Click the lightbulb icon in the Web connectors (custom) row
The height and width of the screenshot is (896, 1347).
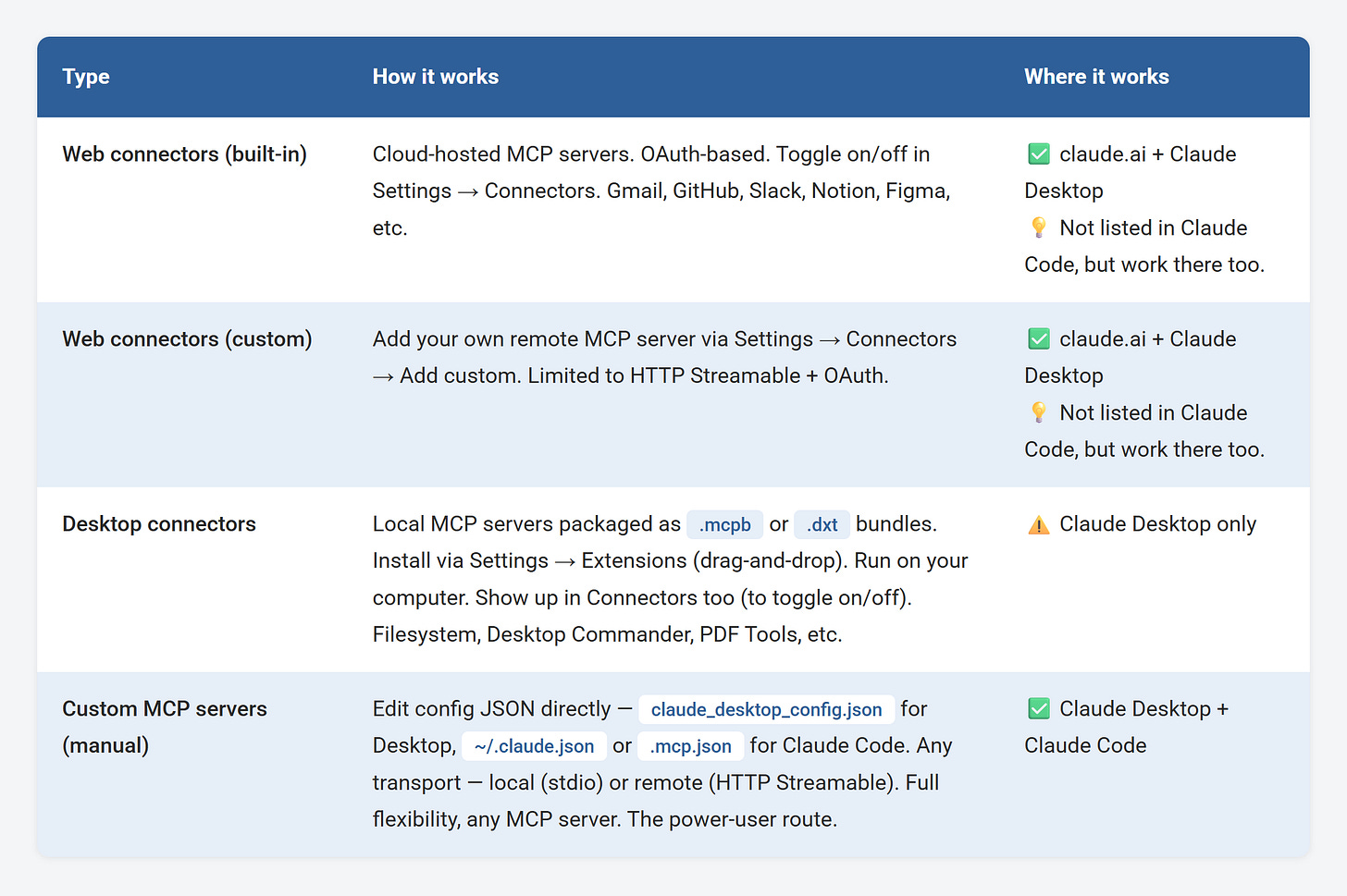(x=1038, y=411)
